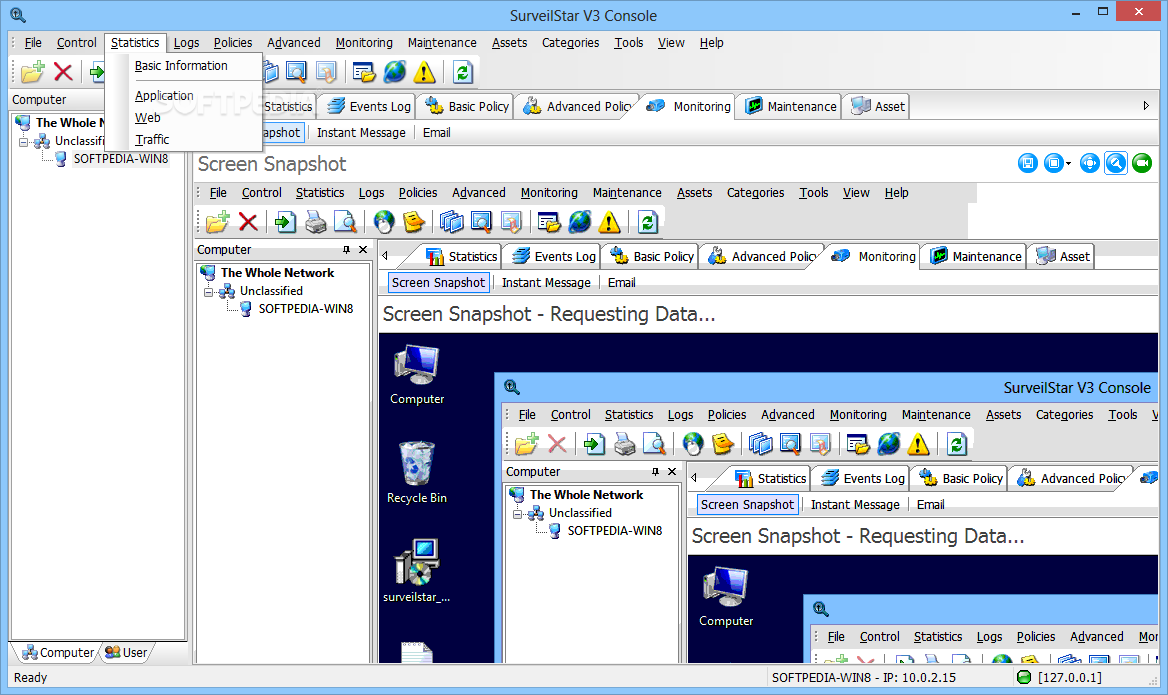Image resolution: width=1168 pixels, height=695 pixels.
Task: Click the green refresh icon in the main toolbar
Action: pyautogui.click(x=463, y=72)
